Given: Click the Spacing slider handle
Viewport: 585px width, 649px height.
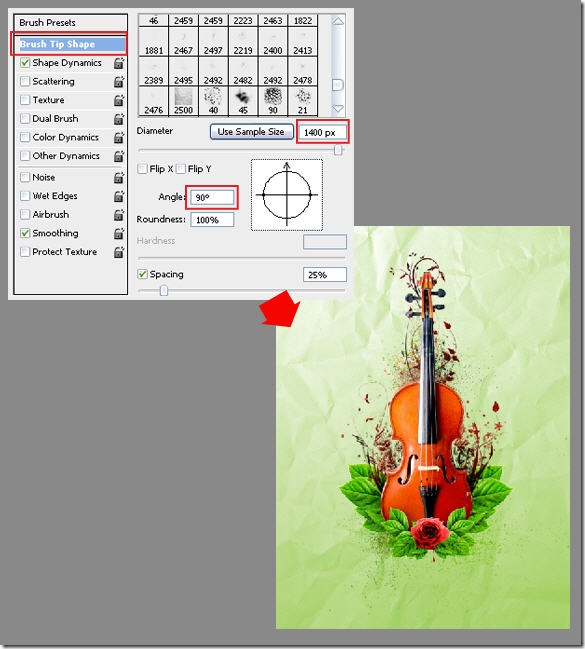Looking at the screenshot, I should coord(164,291).
